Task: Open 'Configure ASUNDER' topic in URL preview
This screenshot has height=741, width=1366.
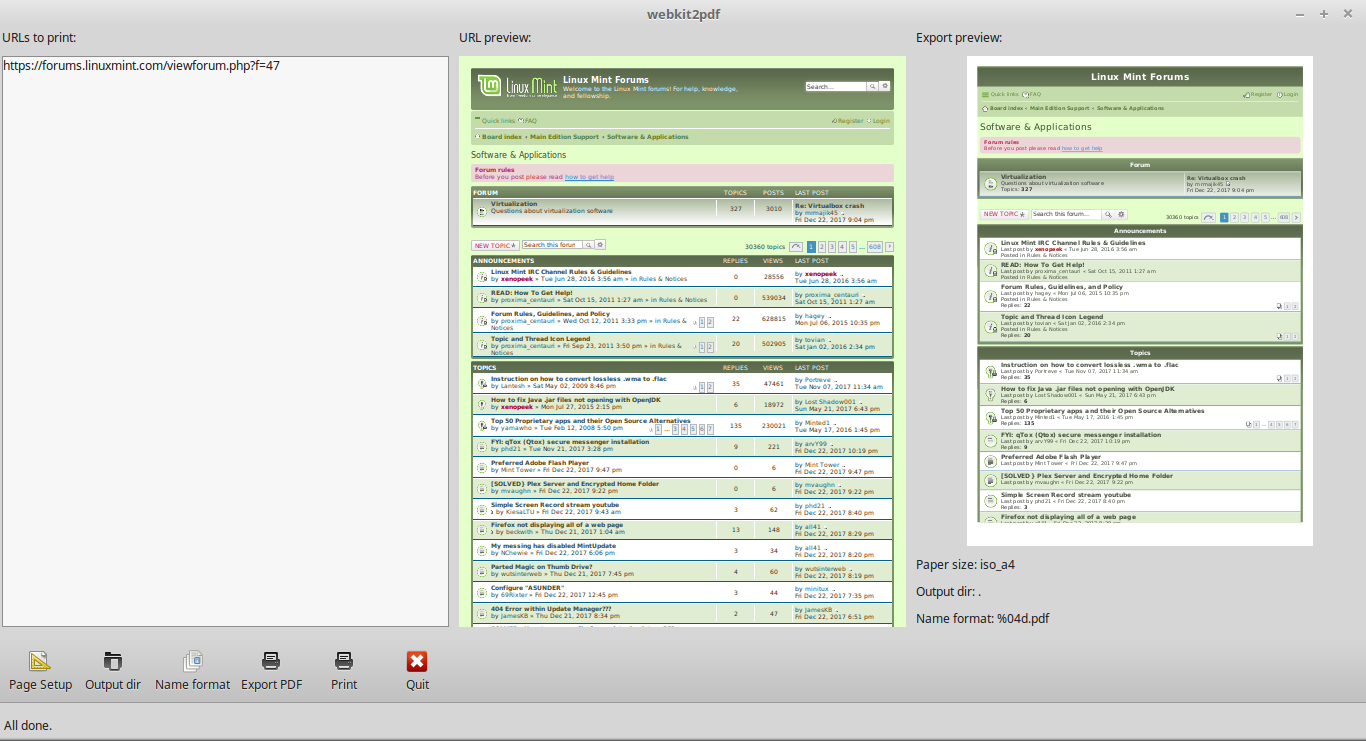Action: [529, 588]
